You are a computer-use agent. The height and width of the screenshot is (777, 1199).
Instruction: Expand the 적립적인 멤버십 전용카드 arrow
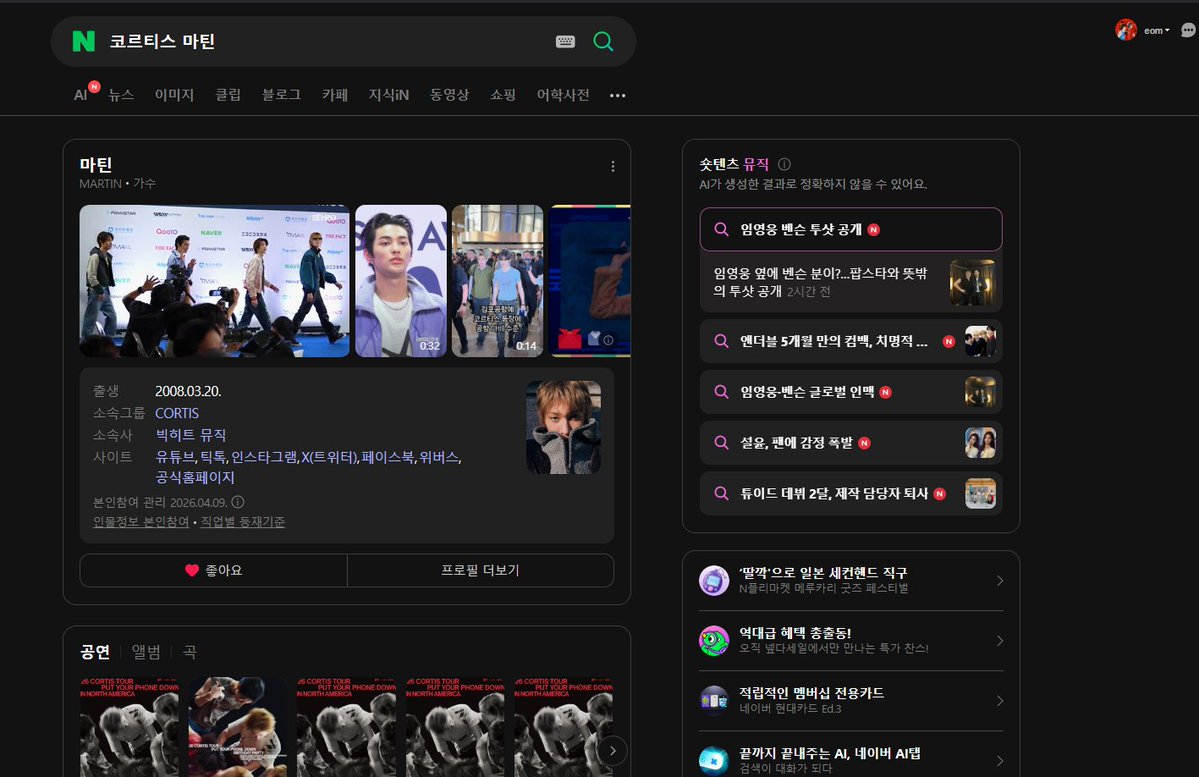(999, 701)
